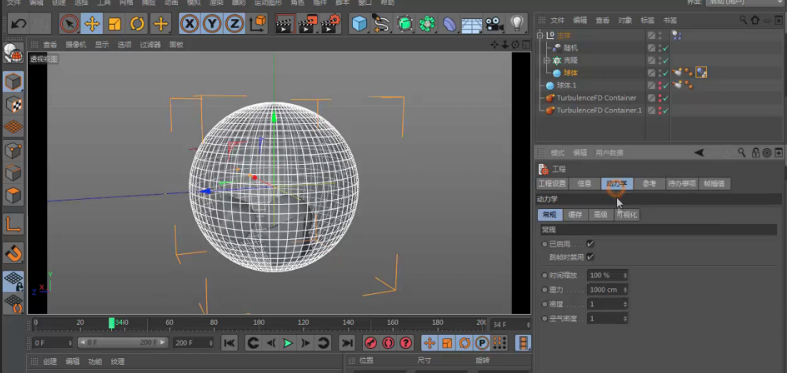Add a Camera object
Viewport: 787px width, 373px height.
[494, 24]
